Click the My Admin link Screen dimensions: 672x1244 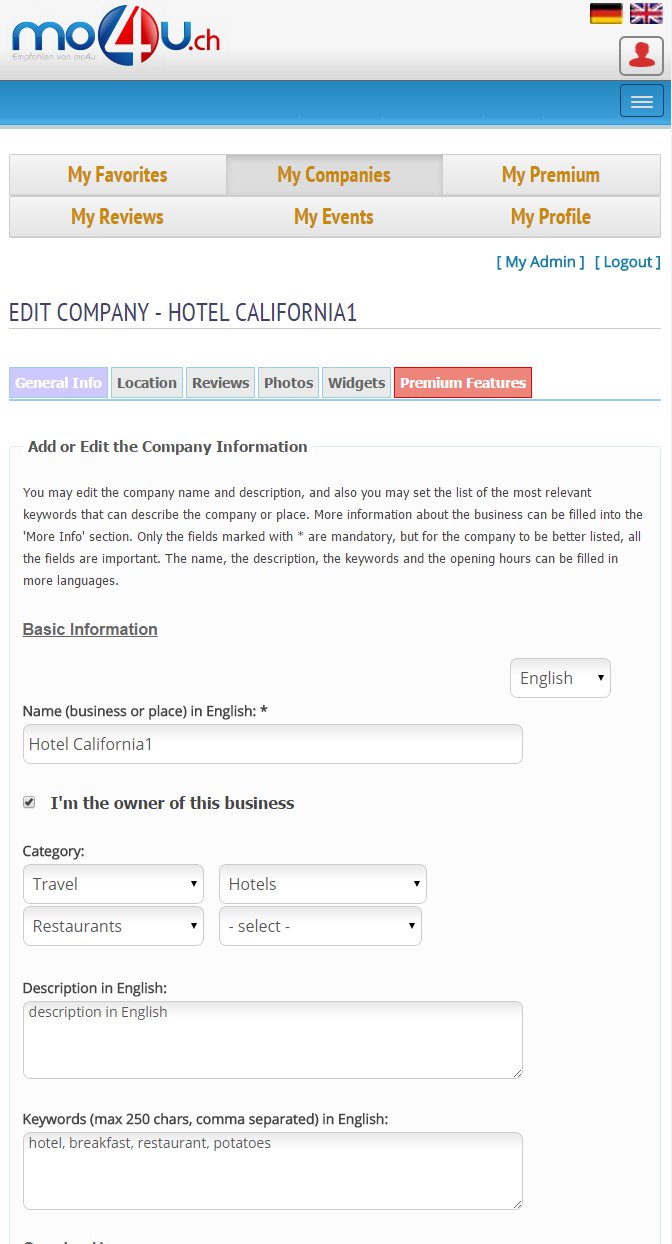pyautogui.click(x=540, y=262)
